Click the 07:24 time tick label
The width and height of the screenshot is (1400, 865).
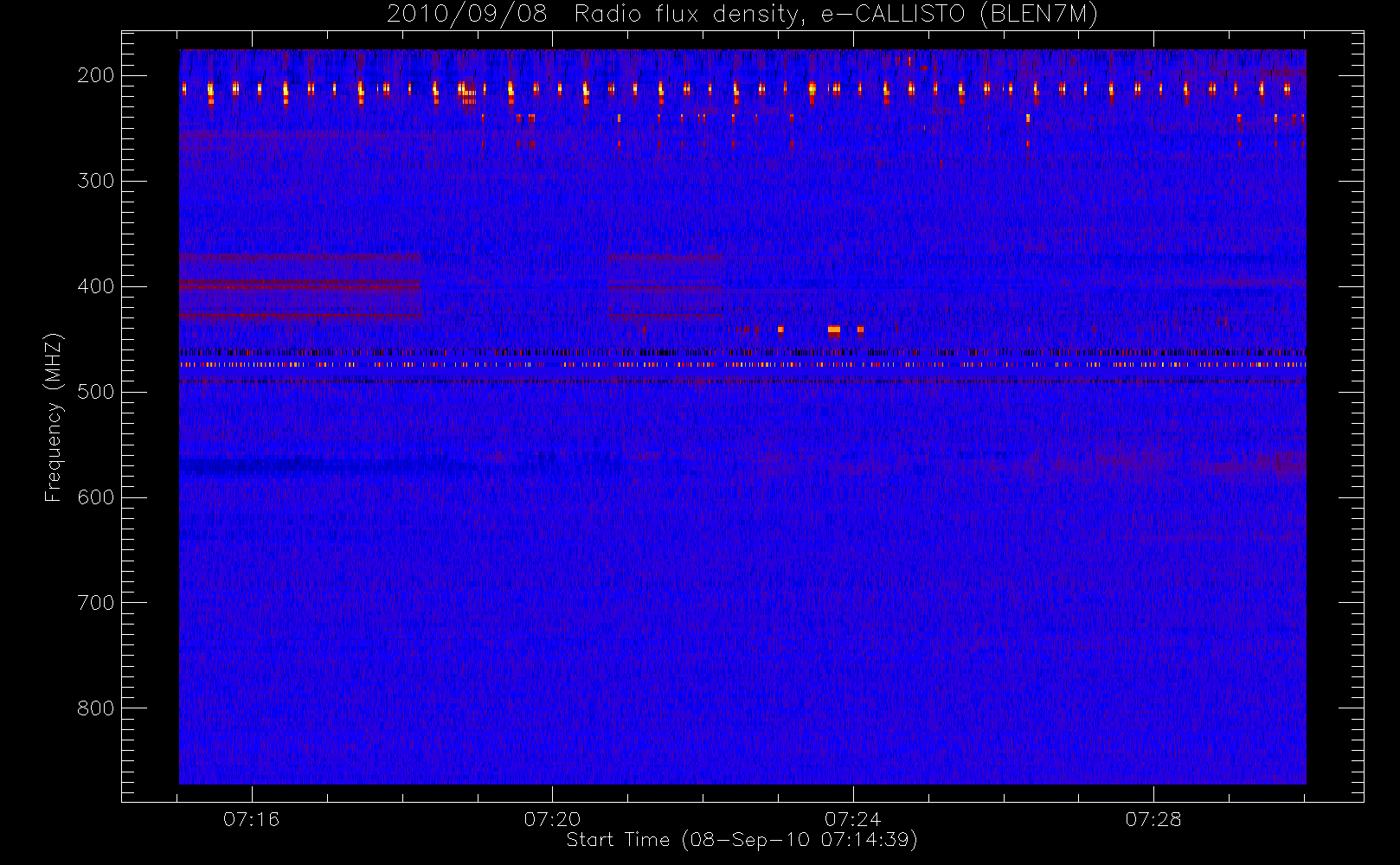coord(852,819)
